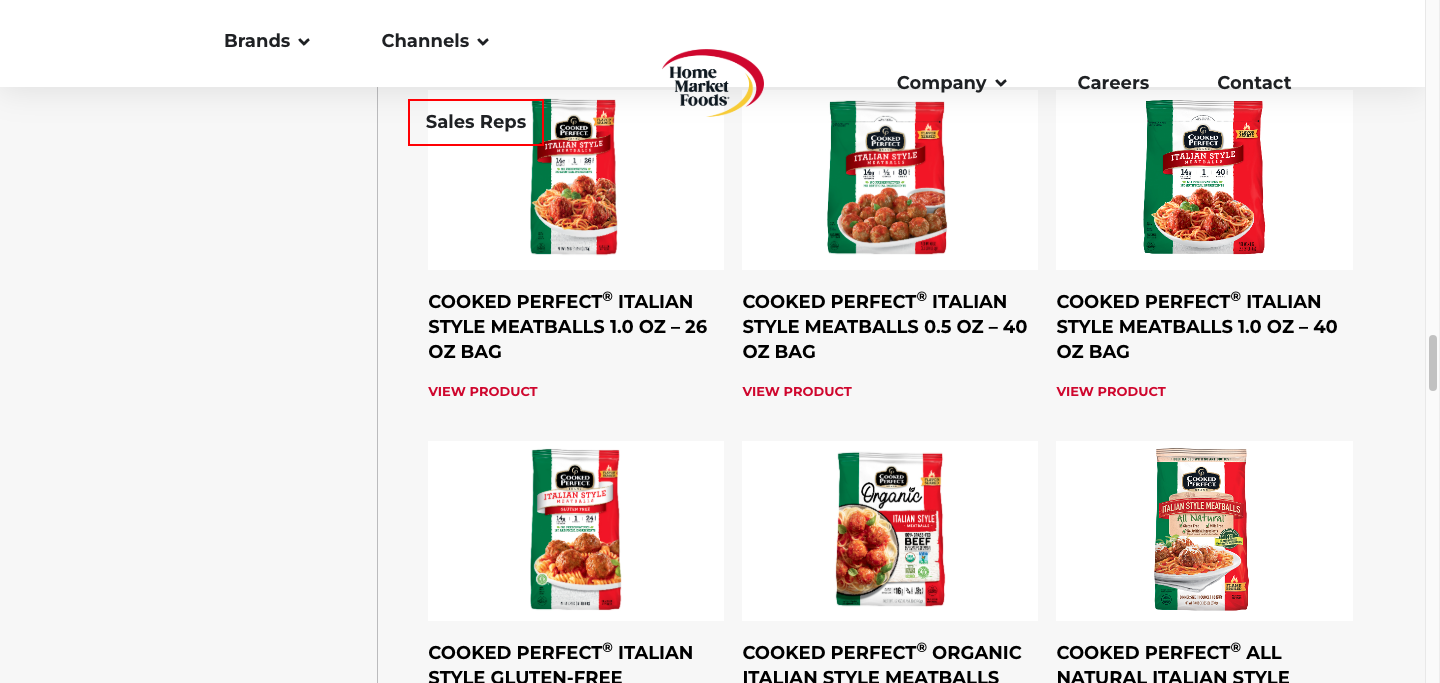The height and width of the screenshot is (683, 1440).
Task: Click the Organic Italian Style meatballs image
Action: (889, 530)
